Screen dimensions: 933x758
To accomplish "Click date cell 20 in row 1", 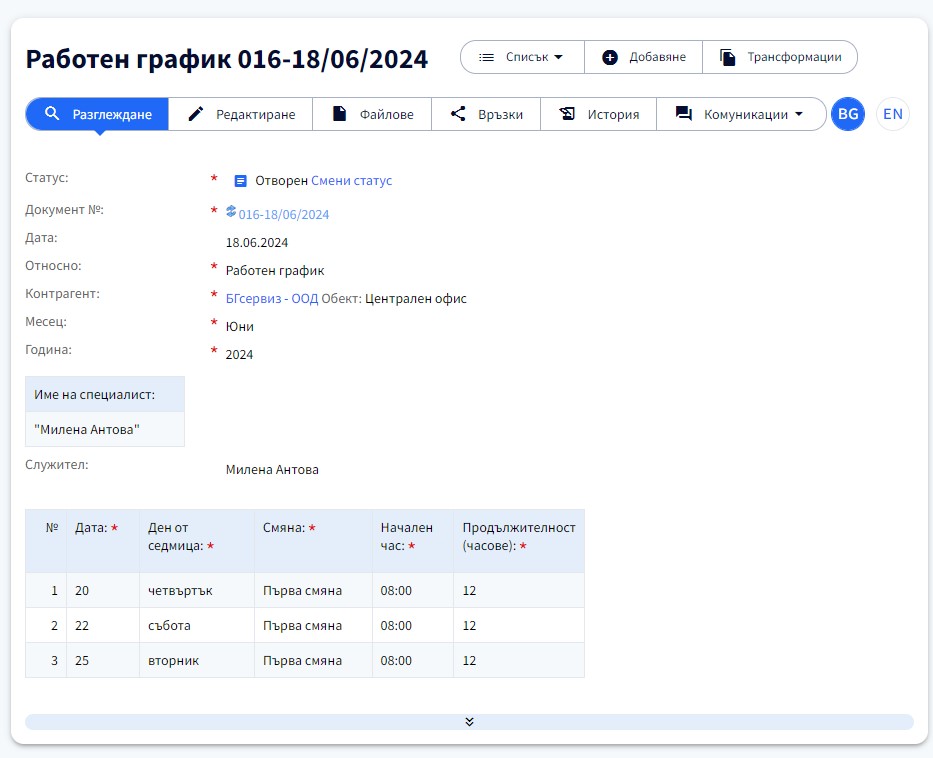I will (103, 591).
